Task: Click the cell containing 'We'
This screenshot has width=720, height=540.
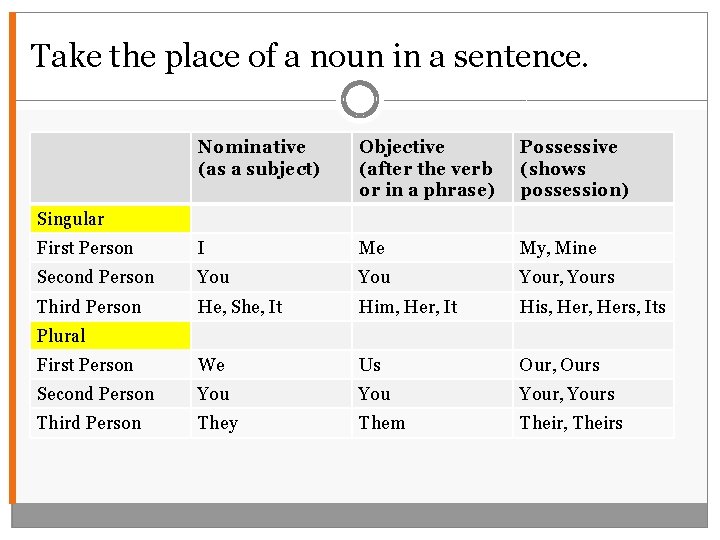Action: pos(271,365)
